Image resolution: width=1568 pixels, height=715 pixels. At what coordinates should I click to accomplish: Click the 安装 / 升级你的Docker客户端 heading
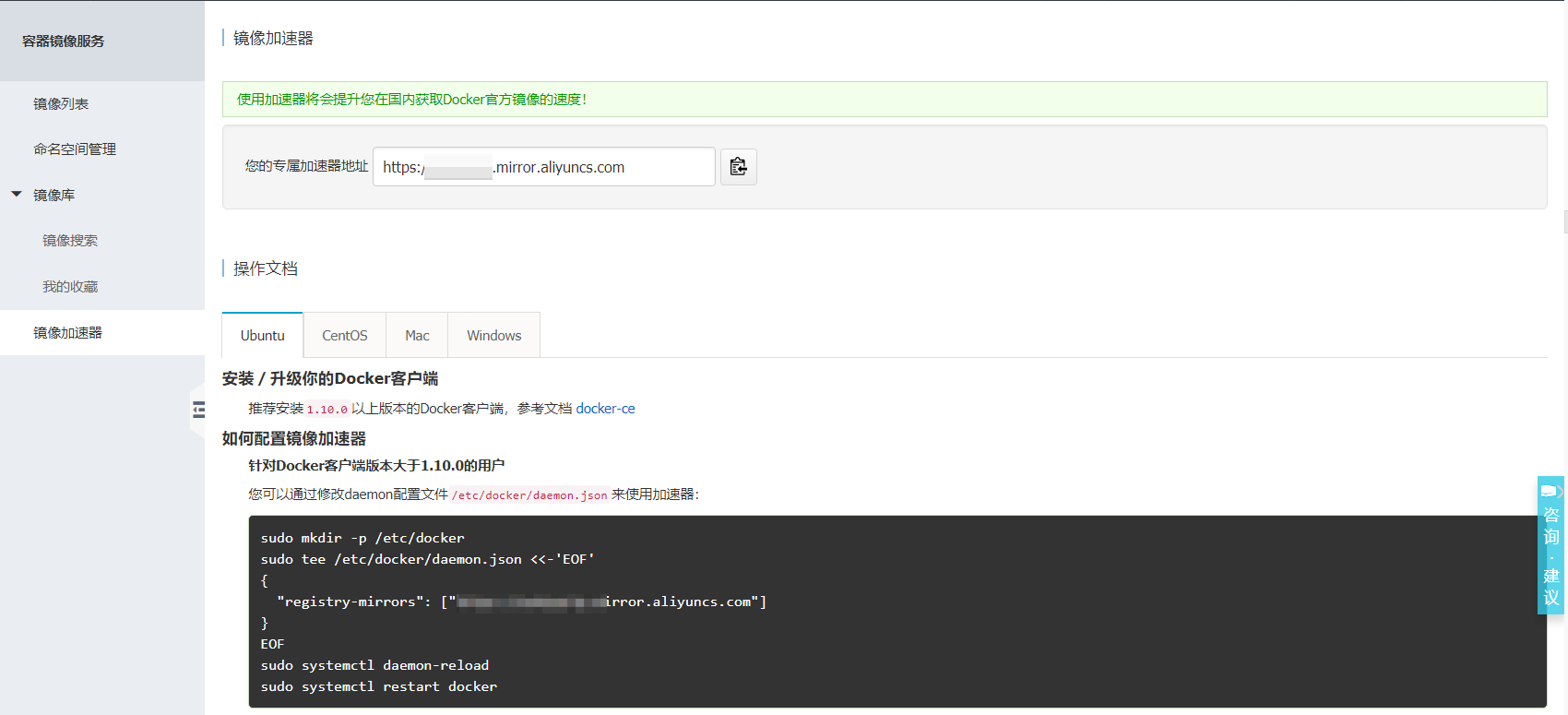330,378
